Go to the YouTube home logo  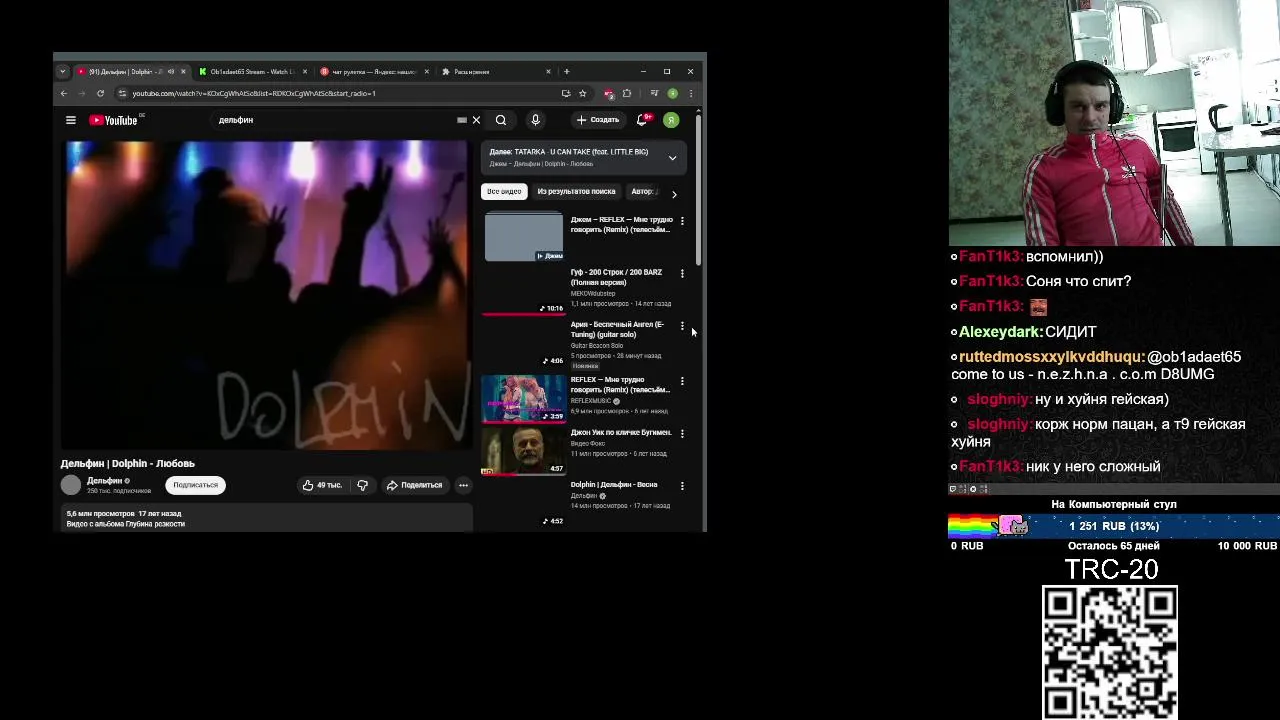(x=113, y=120)
